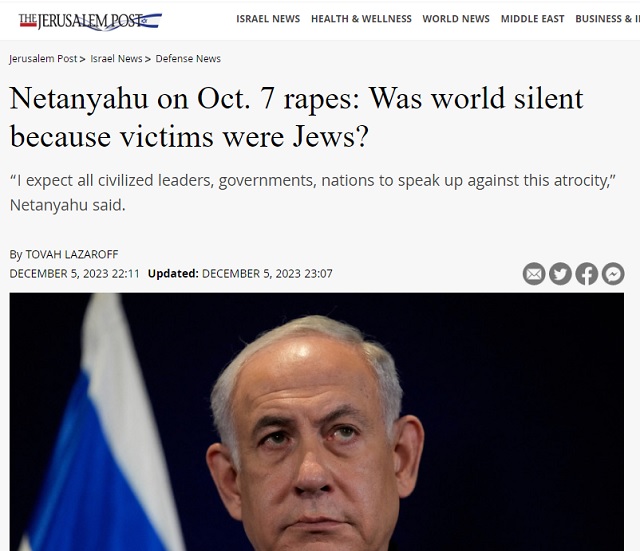Click the article headline about Netanyahu
This screenshot has height=551, width=640.
pyautogui.click(x=296, y=117)
